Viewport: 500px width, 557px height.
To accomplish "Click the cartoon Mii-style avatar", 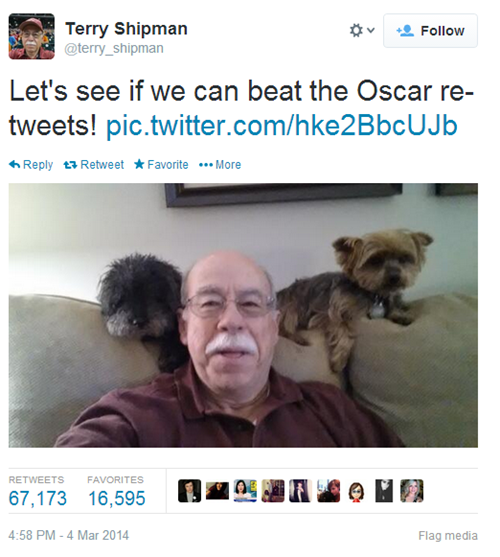I will click(x=356, y=491).
